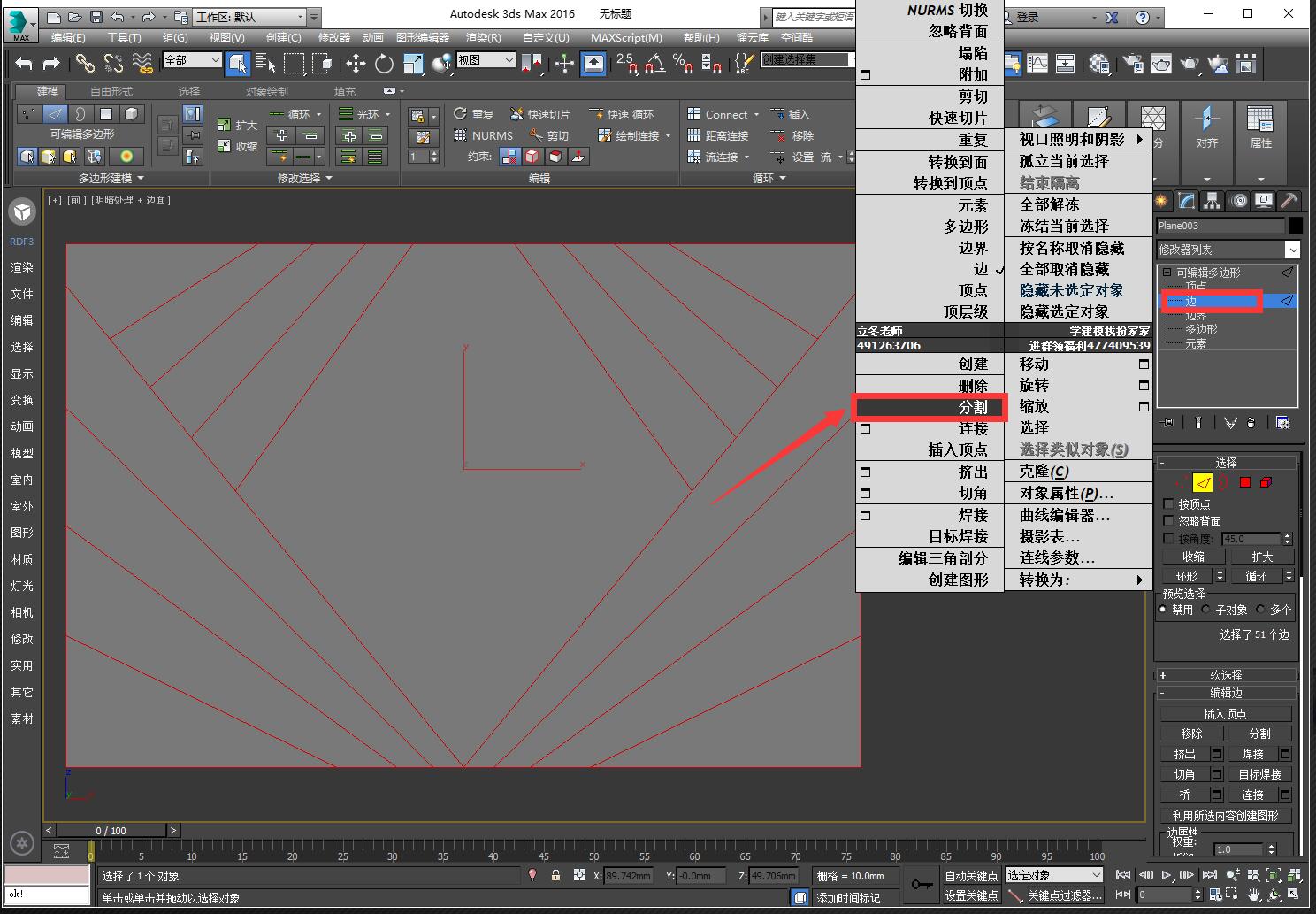The image size is (1316, 914).
Task: Click the save file icon in title bar
Action: tap(96, 16)
